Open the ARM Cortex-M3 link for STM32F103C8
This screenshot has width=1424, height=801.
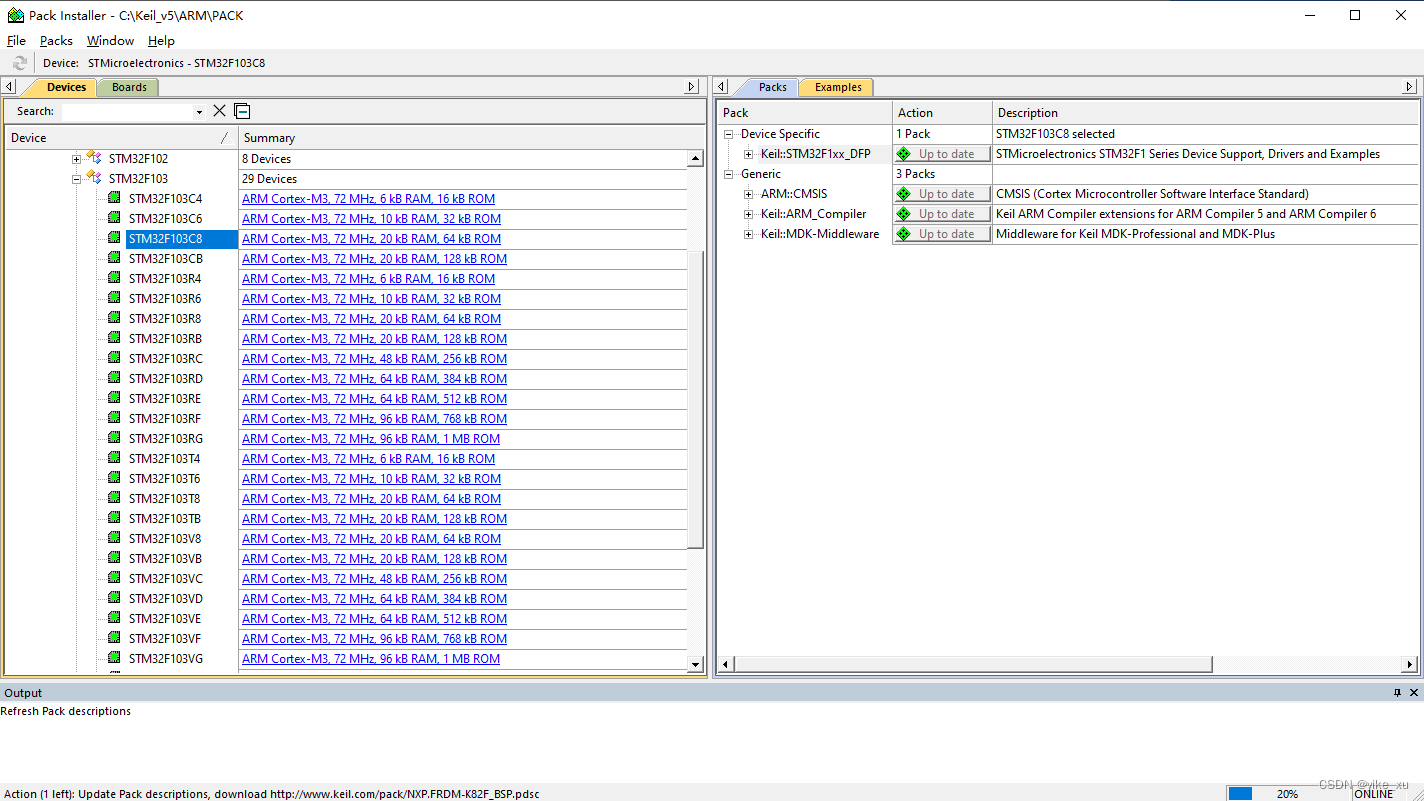[x=370, y=238]
